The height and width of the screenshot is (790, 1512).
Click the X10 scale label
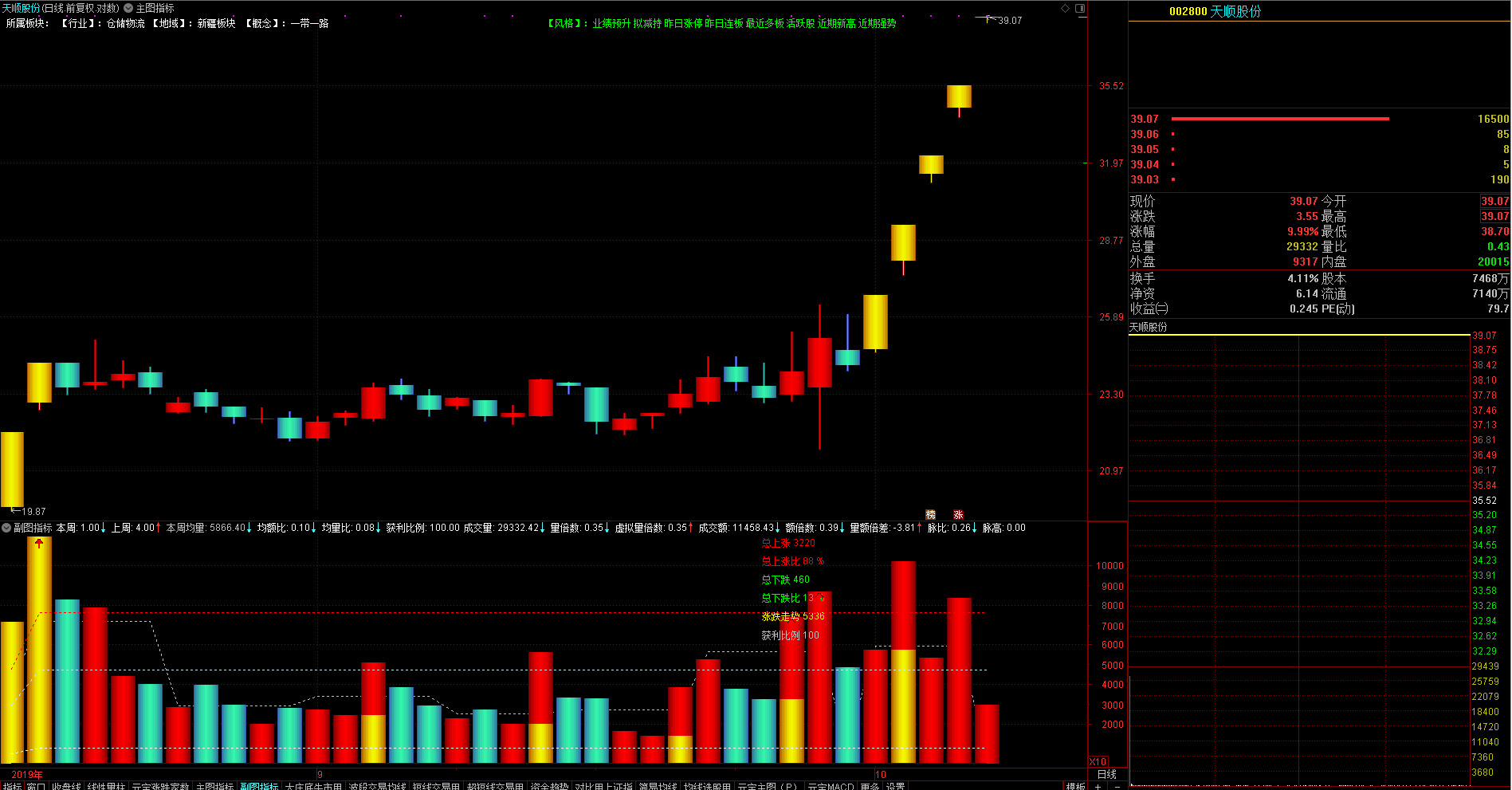coord(1098,761)
